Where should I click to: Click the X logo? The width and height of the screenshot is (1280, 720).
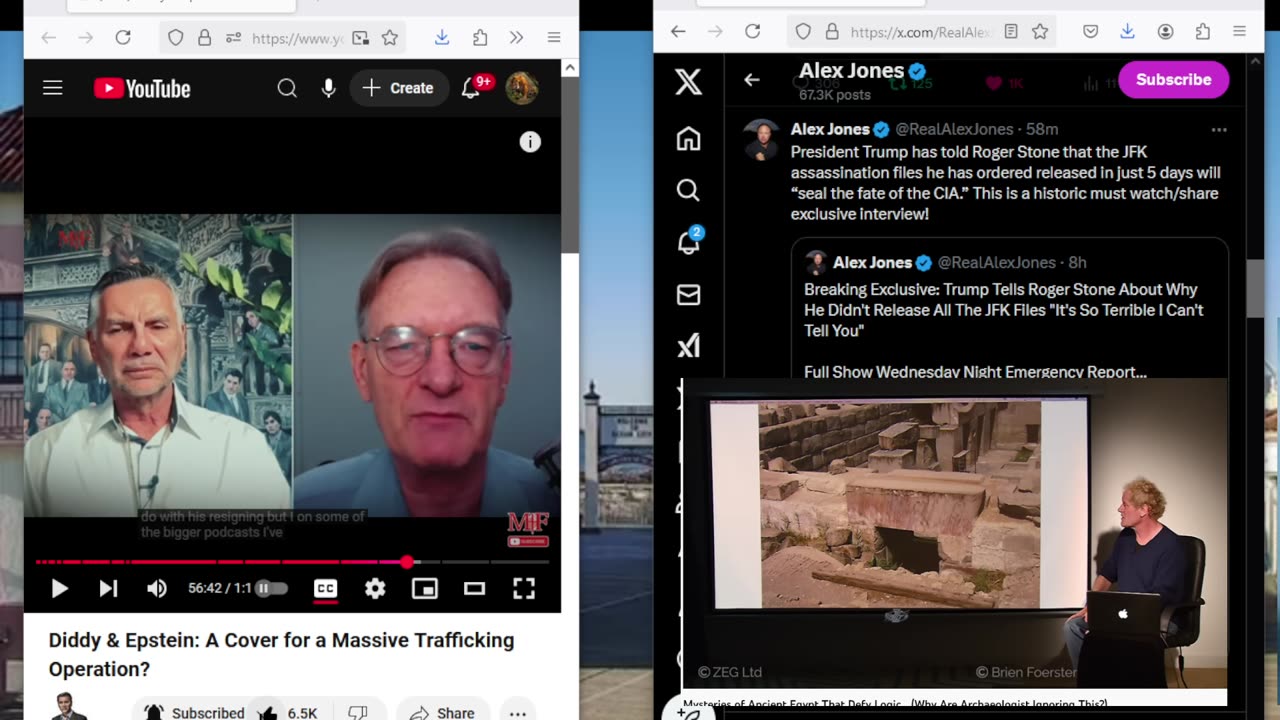(x=688, y=81)
